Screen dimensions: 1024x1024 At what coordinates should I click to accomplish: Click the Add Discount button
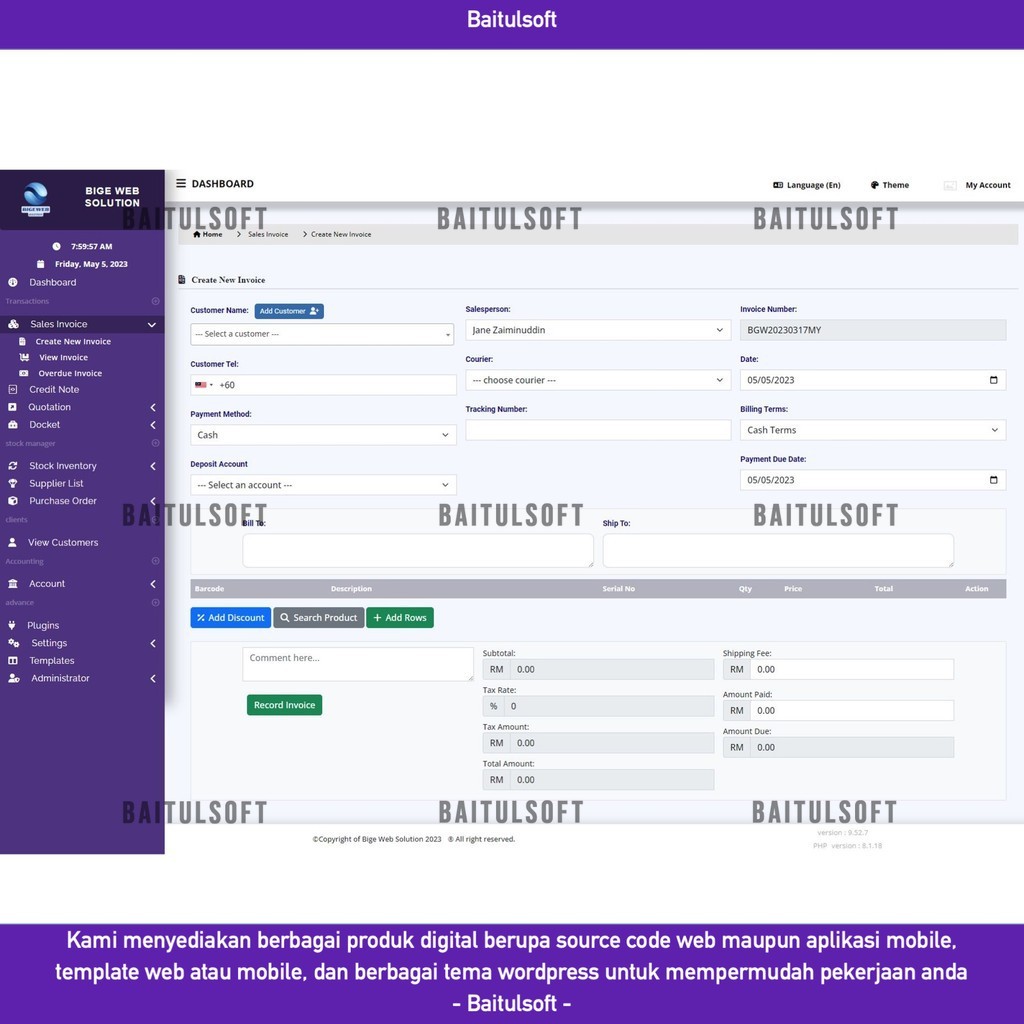click(x=231, y=617)
